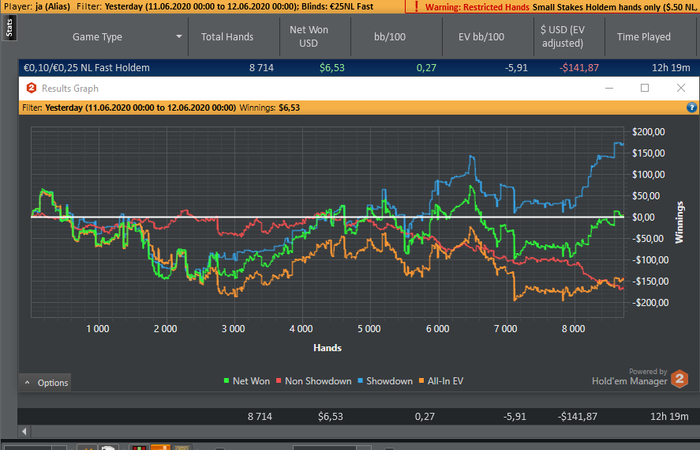
Task: Click the 12h 19m total in the bottom summary row
Action: (669, 417)
